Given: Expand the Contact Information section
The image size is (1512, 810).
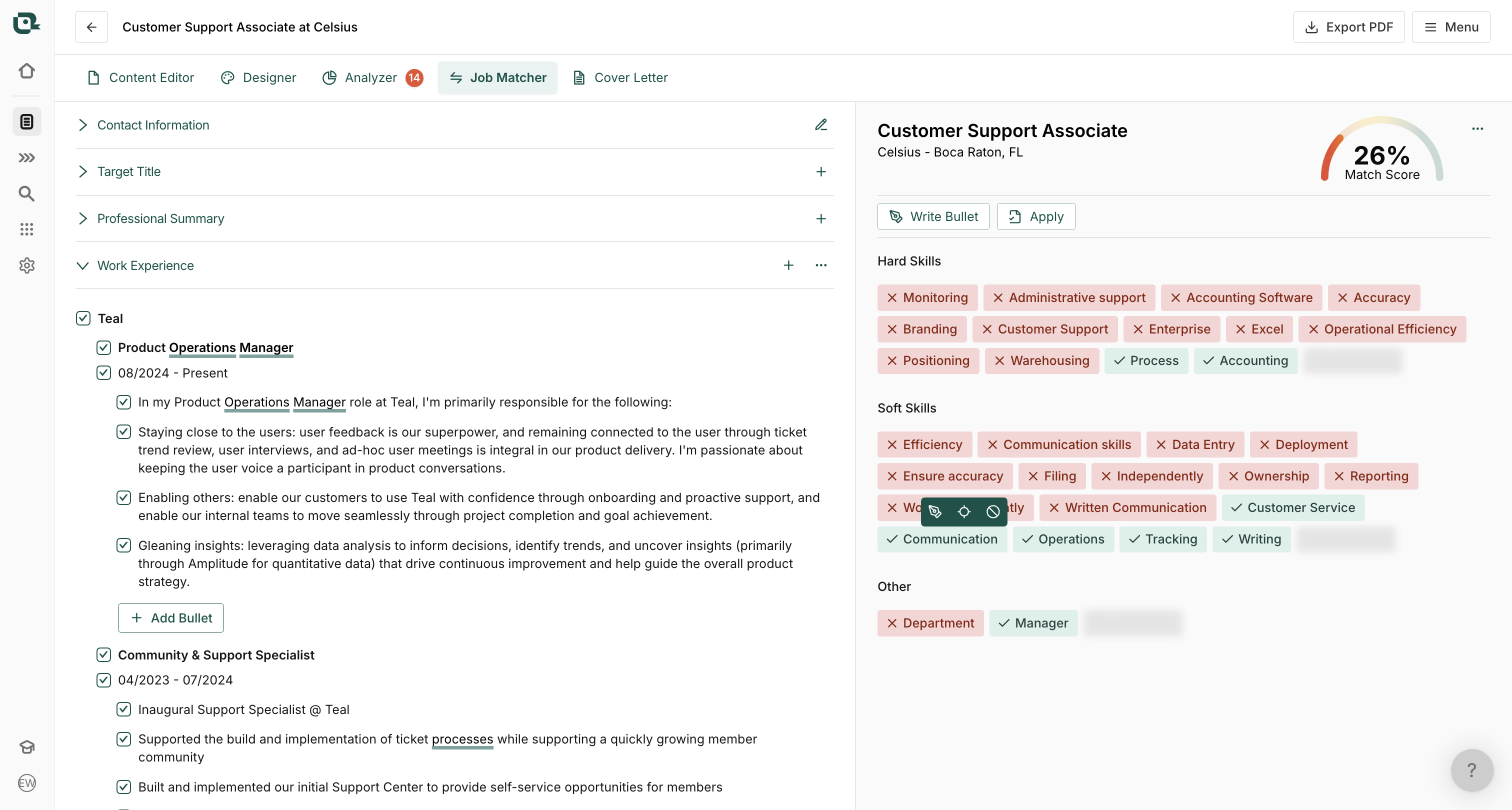Looking at the screenshot, I should pos(83,125).
